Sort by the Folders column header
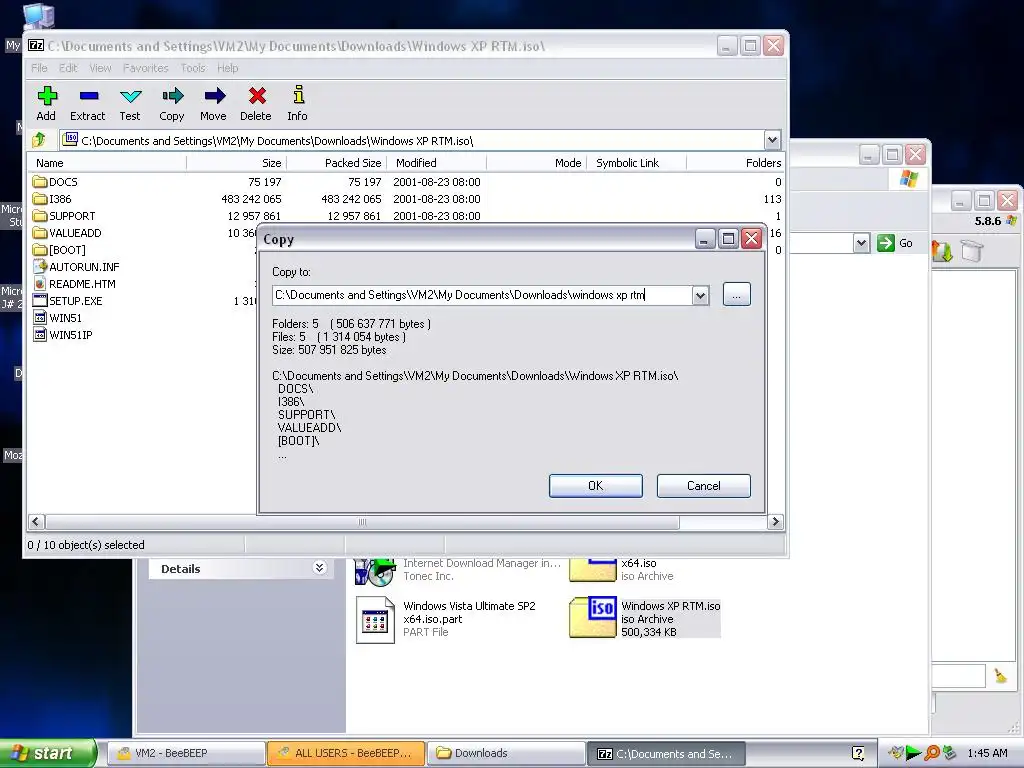 point(735,163)
